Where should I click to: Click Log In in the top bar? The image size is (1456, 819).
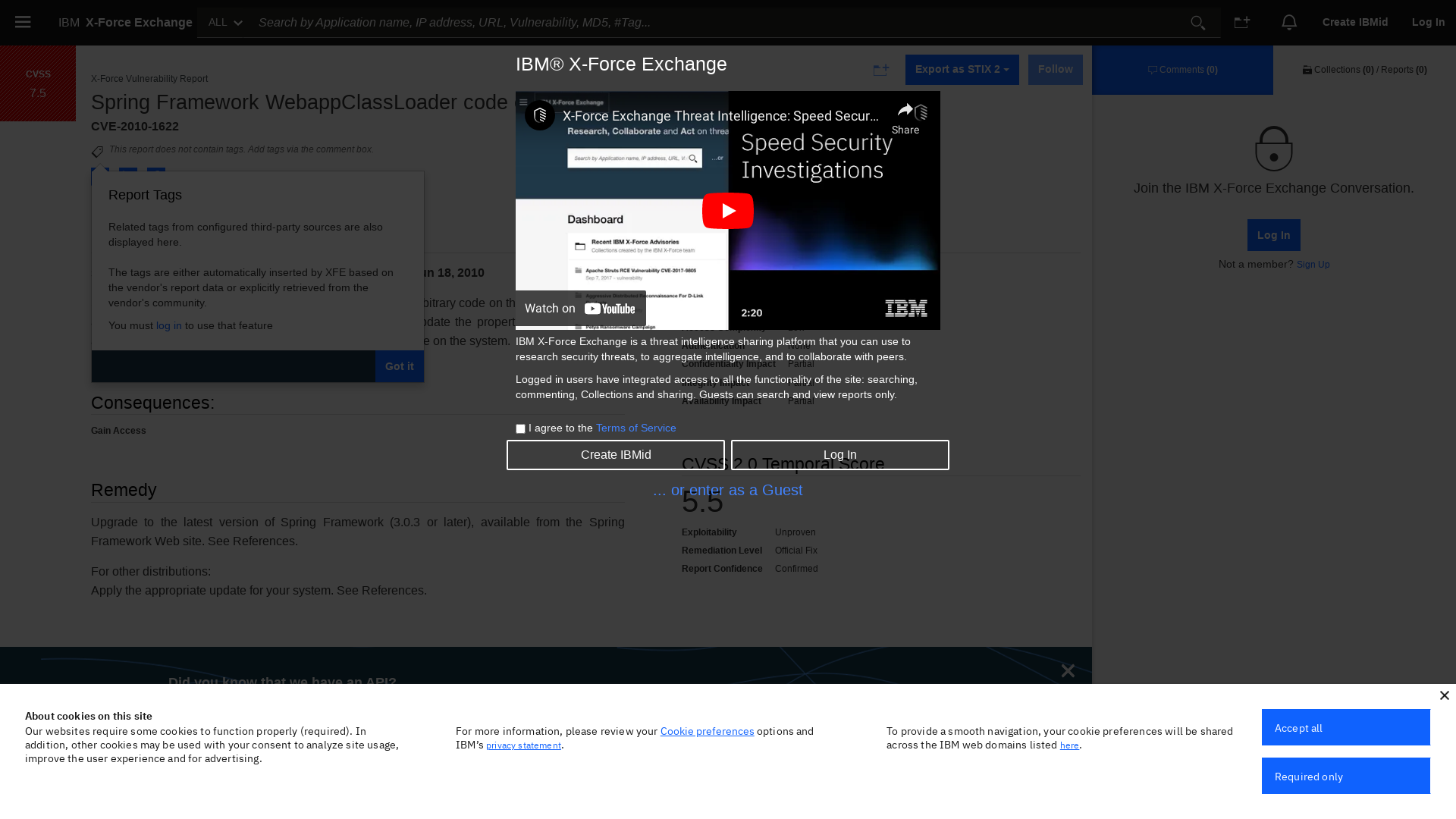(1429, 22)
